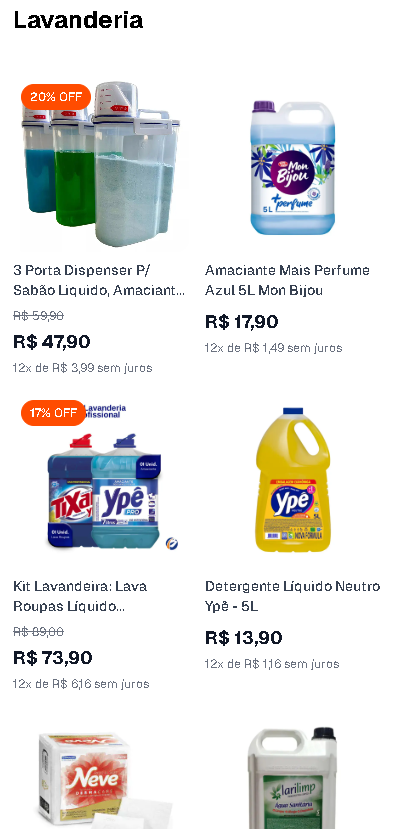Viewport: 395px width, 829px height.
Task: Open 'Detergente Líquido Neutro Ypê - 5L' title
Action: pos(292,596)
